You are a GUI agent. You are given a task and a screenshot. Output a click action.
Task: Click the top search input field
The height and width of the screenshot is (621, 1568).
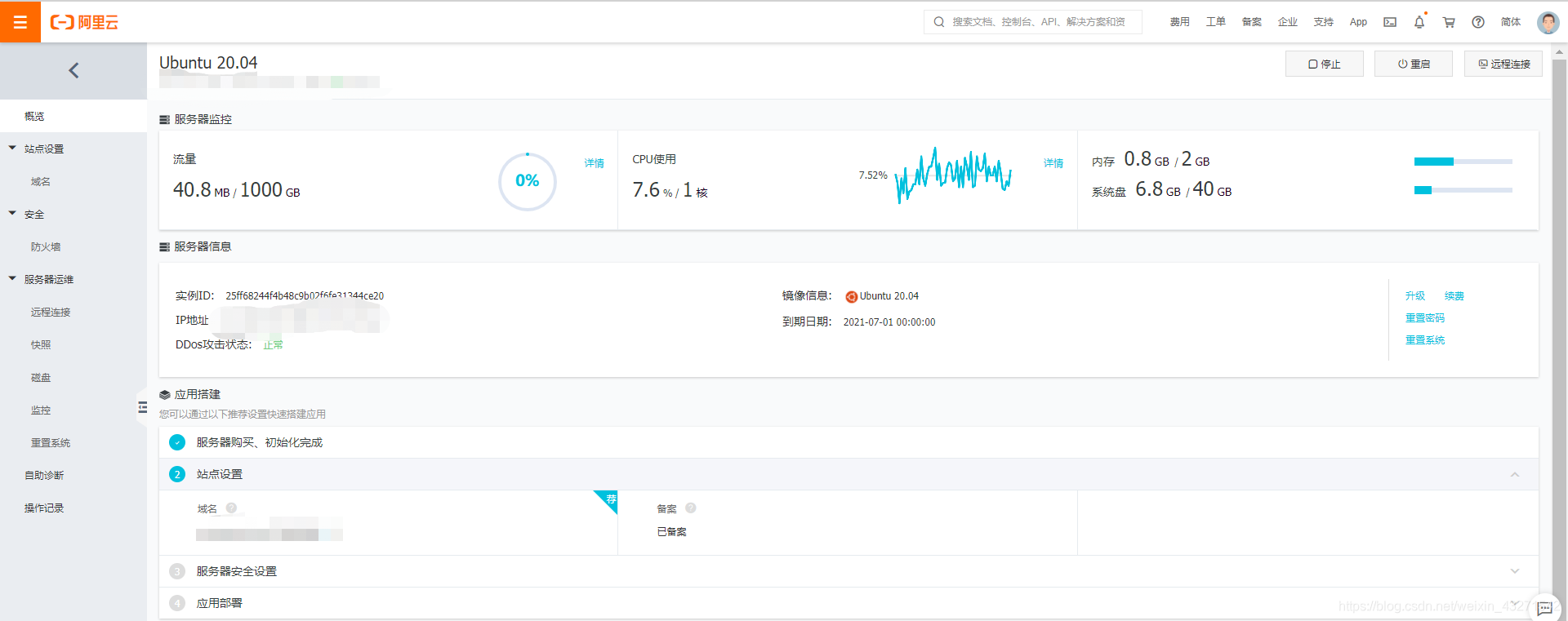click(x=1033, y=22)
